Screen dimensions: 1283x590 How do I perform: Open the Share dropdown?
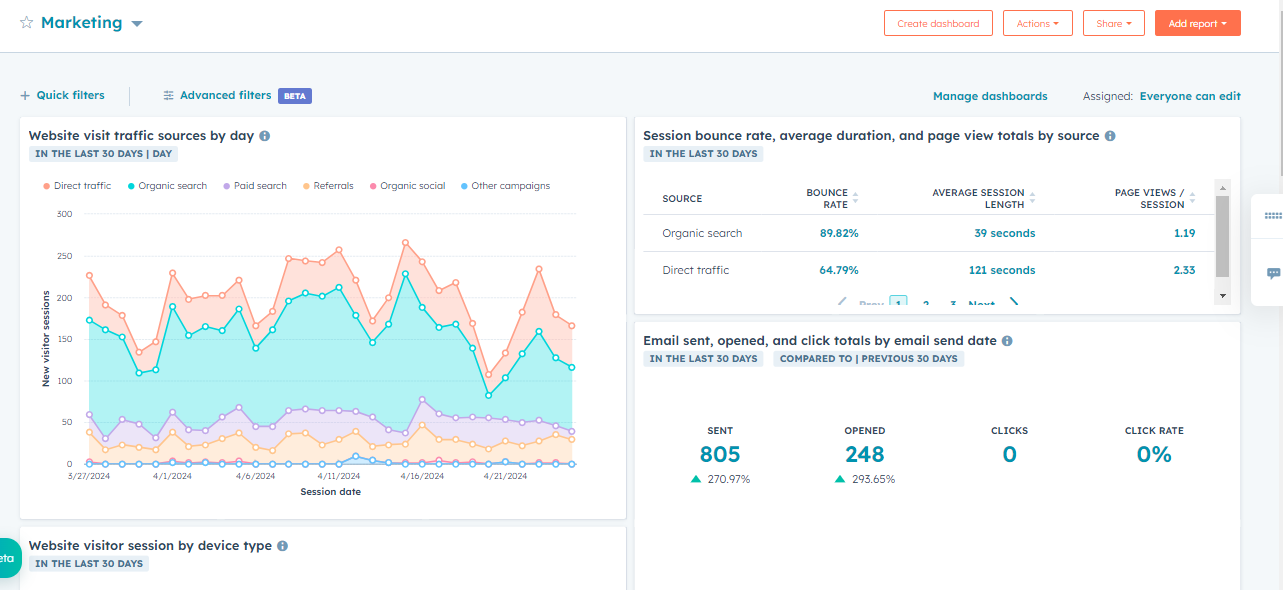(x=1113, y=22)
